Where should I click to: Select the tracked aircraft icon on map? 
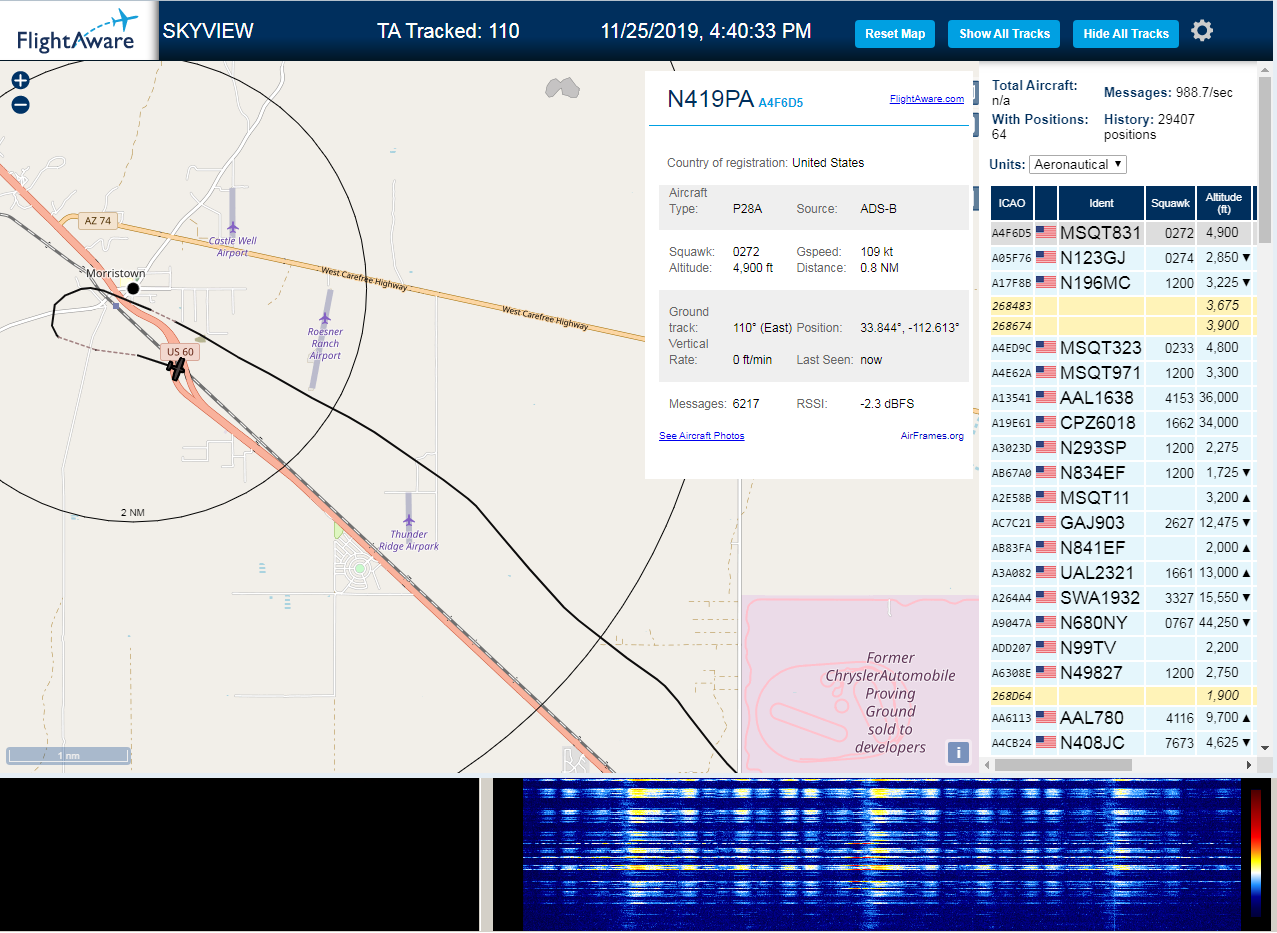tap(178, 369)
